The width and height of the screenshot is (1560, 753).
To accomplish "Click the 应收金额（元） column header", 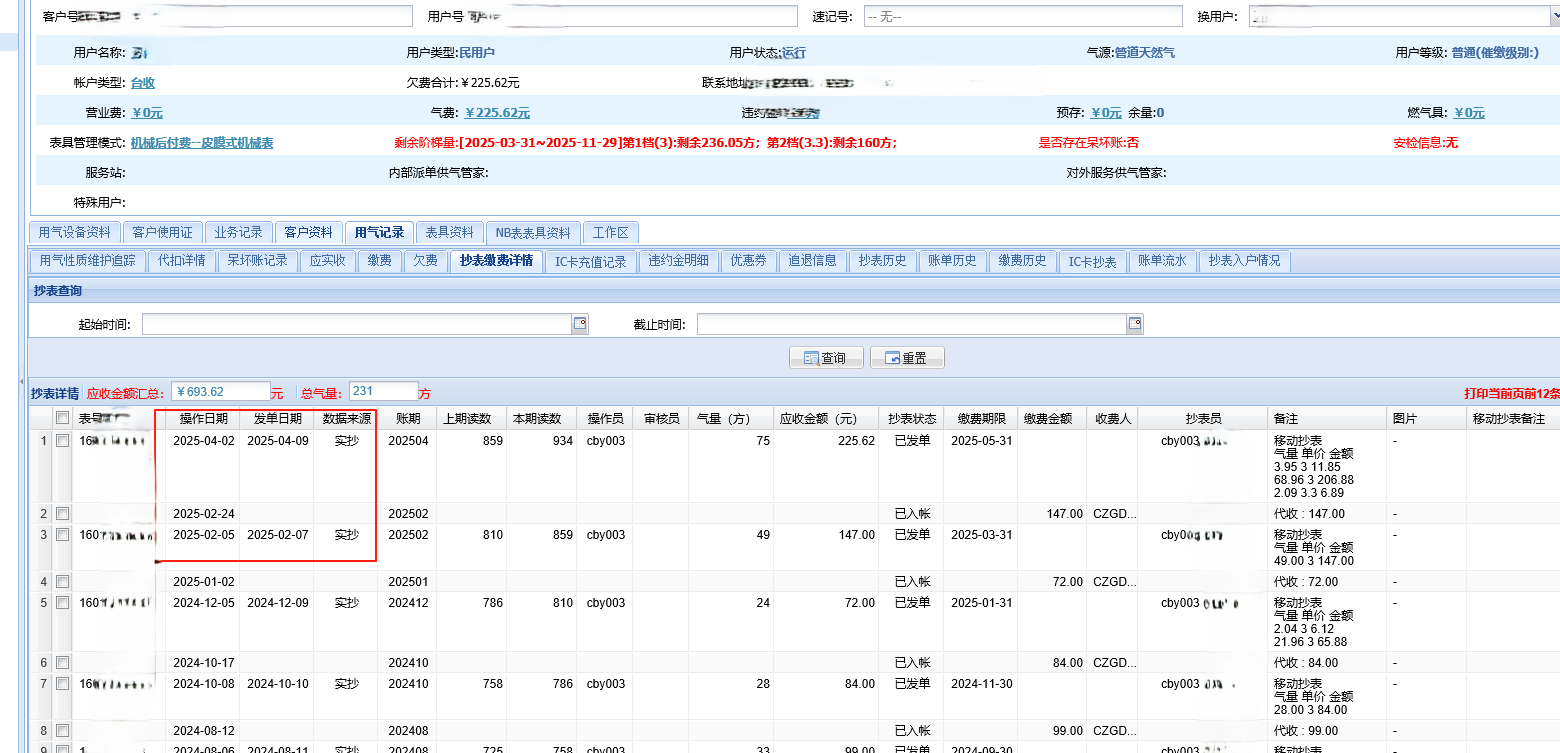I will click(x=825, y=419).
